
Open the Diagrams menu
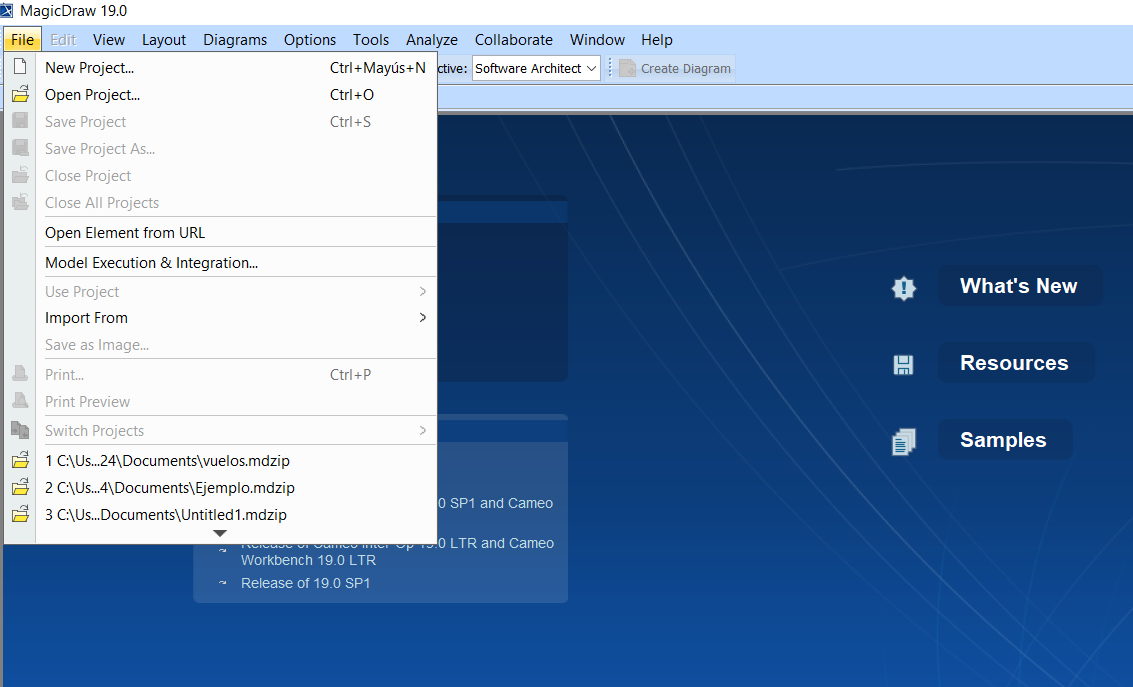(x=235, y=40)
